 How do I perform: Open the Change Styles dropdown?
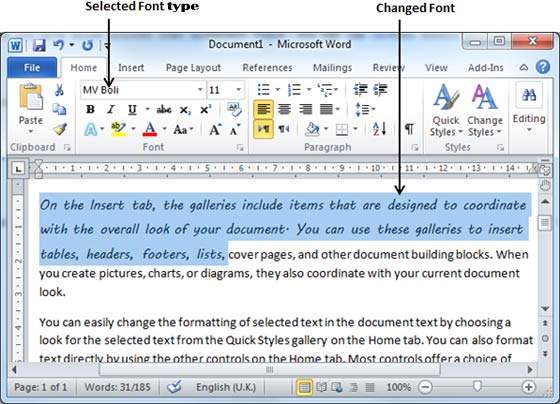[x=485, y=110]
